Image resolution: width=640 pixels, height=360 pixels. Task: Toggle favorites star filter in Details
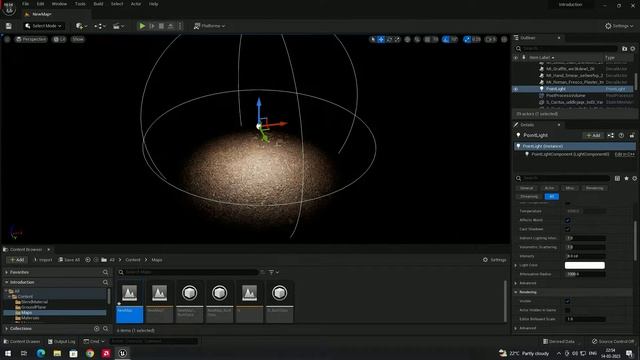click(626, 178)
